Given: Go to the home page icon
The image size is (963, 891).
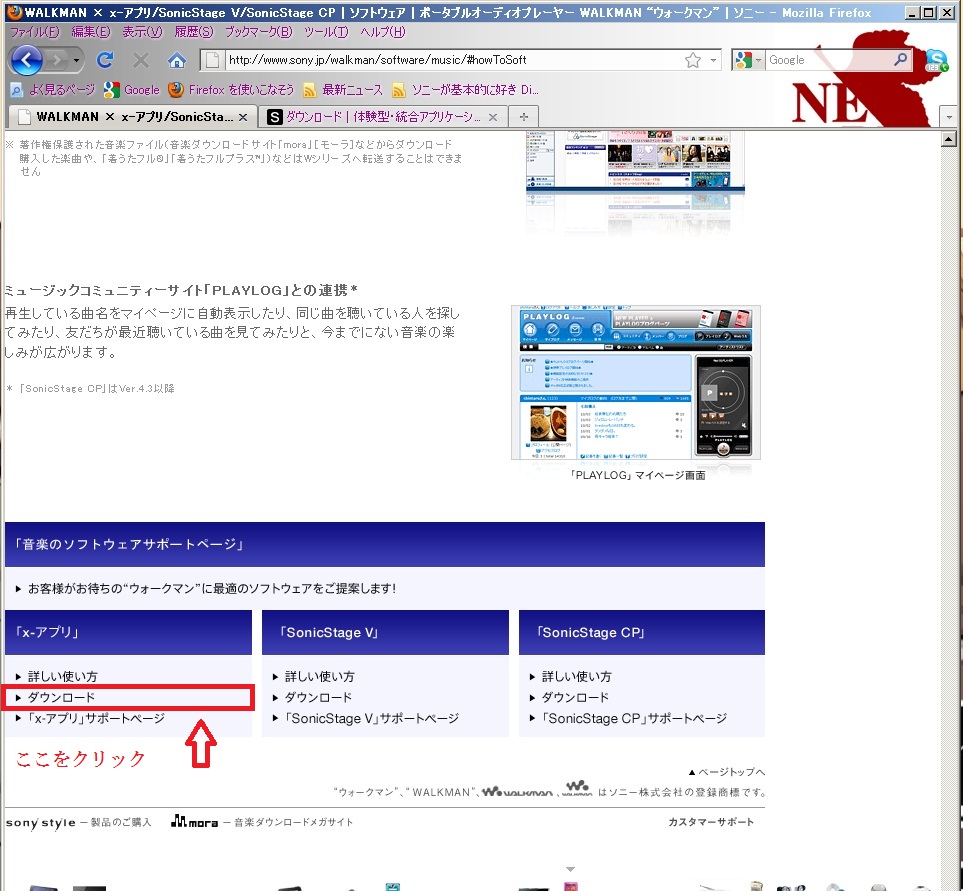Looking at the screenshot, I should (x=177, y=60).
